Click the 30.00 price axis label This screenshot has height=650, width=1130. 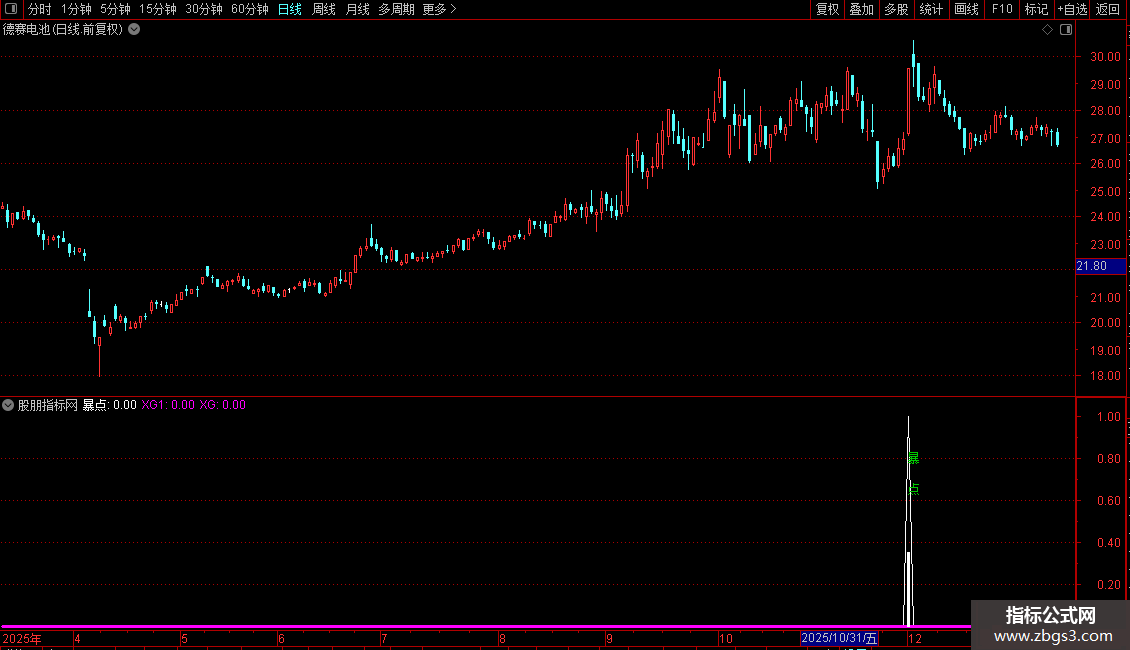coord(1105,57)
